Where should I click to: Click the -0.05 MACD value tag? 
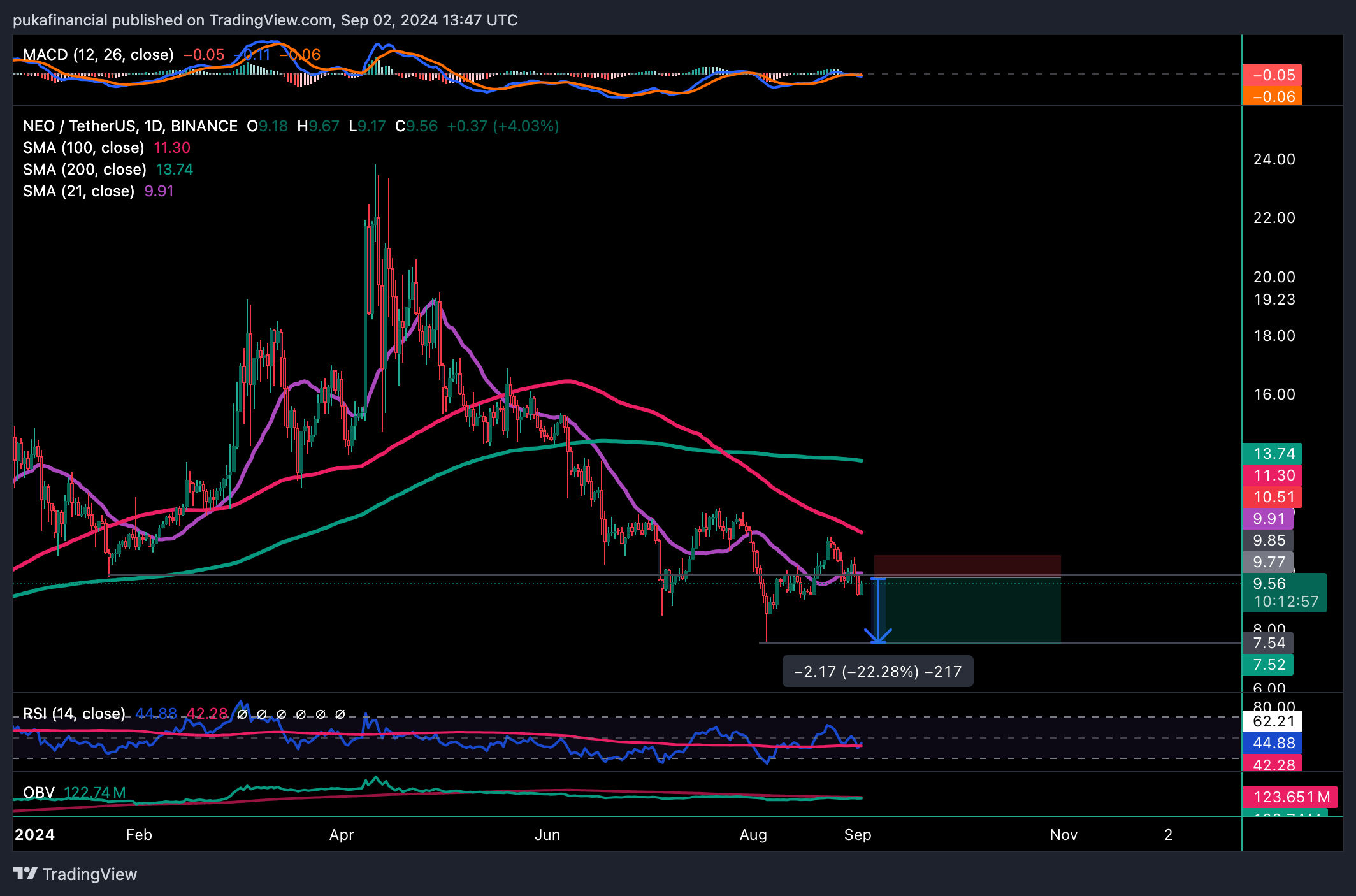click(x=1272, y=75)
